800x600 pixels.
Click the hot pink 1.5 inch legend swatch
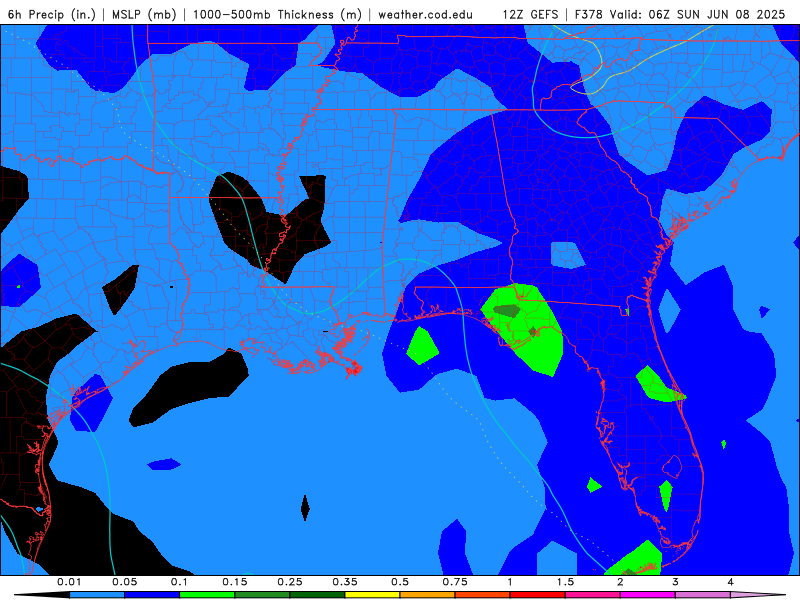[x=593, y=595]
